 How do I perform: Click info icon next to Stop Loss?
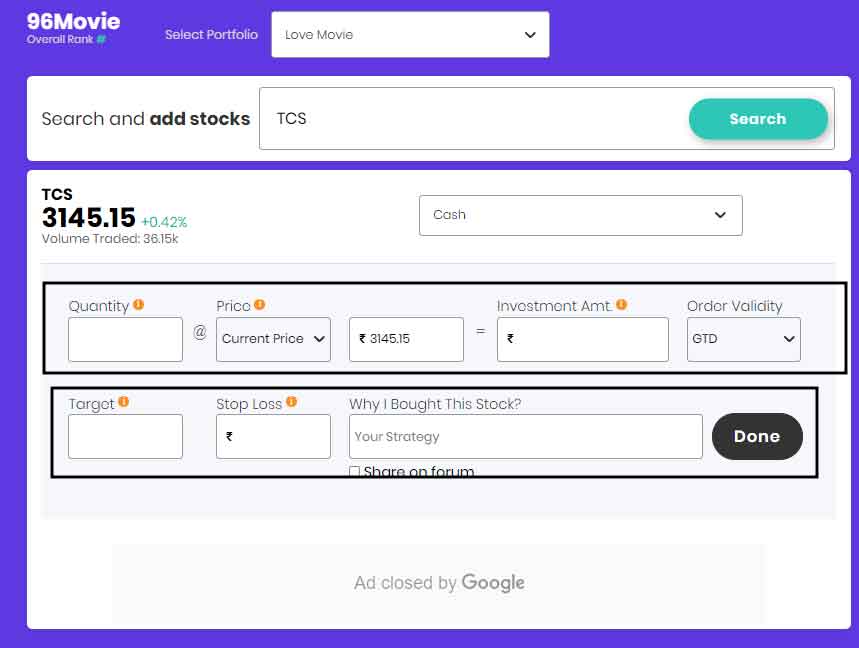click(291, 402)
